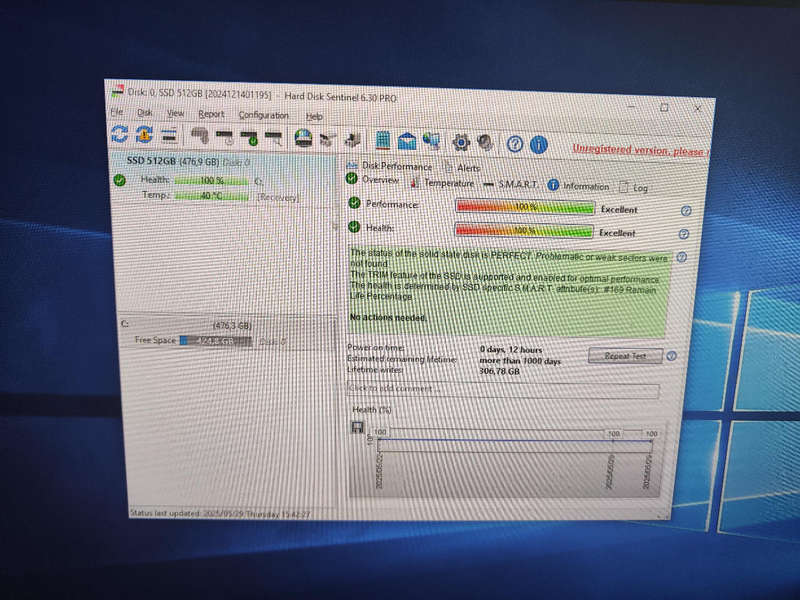Image resolution: width=800 pixels, height=600 pixels.
Task: Click the 'No actions needed.' text
Action: click(388, 317)
